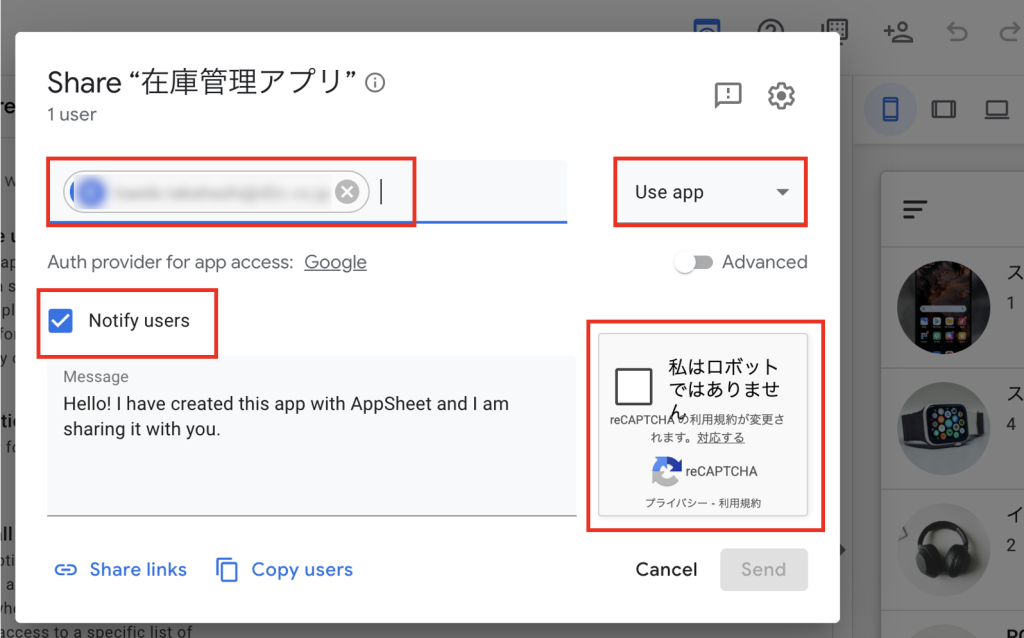1024x638 pixels.
Task: Switch to desktop preview icon
Action: pyautogui.click(x=996, y=110)
